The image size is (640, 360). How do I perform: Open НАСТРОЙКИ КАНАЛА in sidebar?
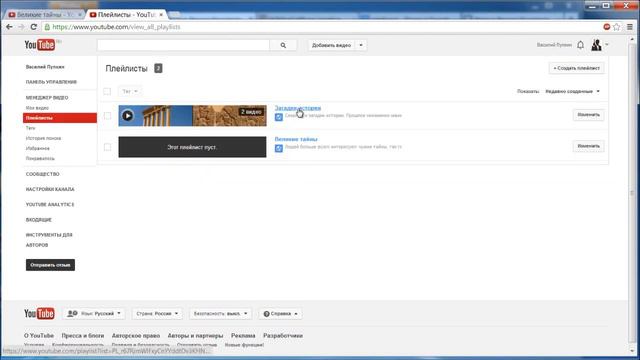(x=50, y=189)
